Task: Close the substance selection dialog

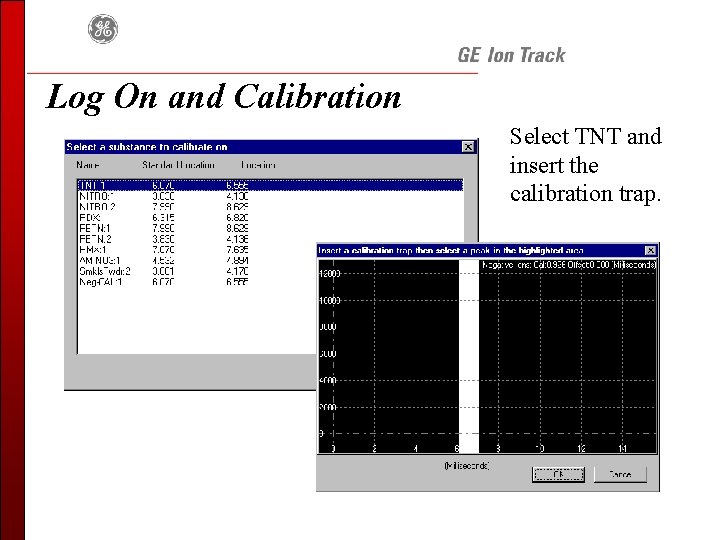Action: tap(468, 147)
